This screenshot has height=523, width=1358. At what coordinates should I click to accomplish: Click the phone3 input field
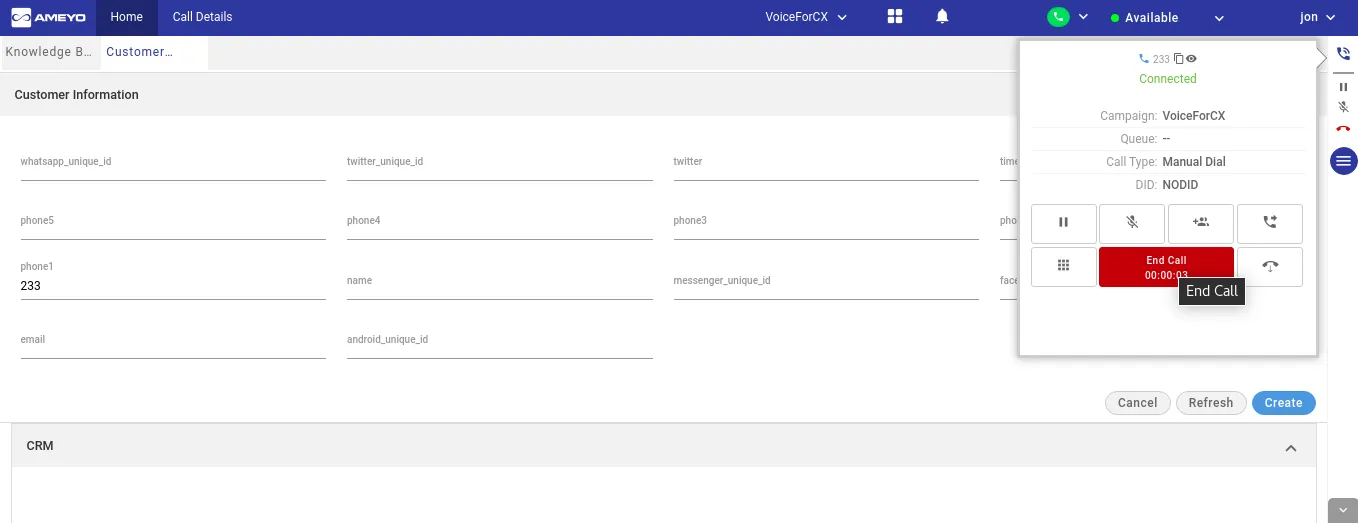[826, 225]
